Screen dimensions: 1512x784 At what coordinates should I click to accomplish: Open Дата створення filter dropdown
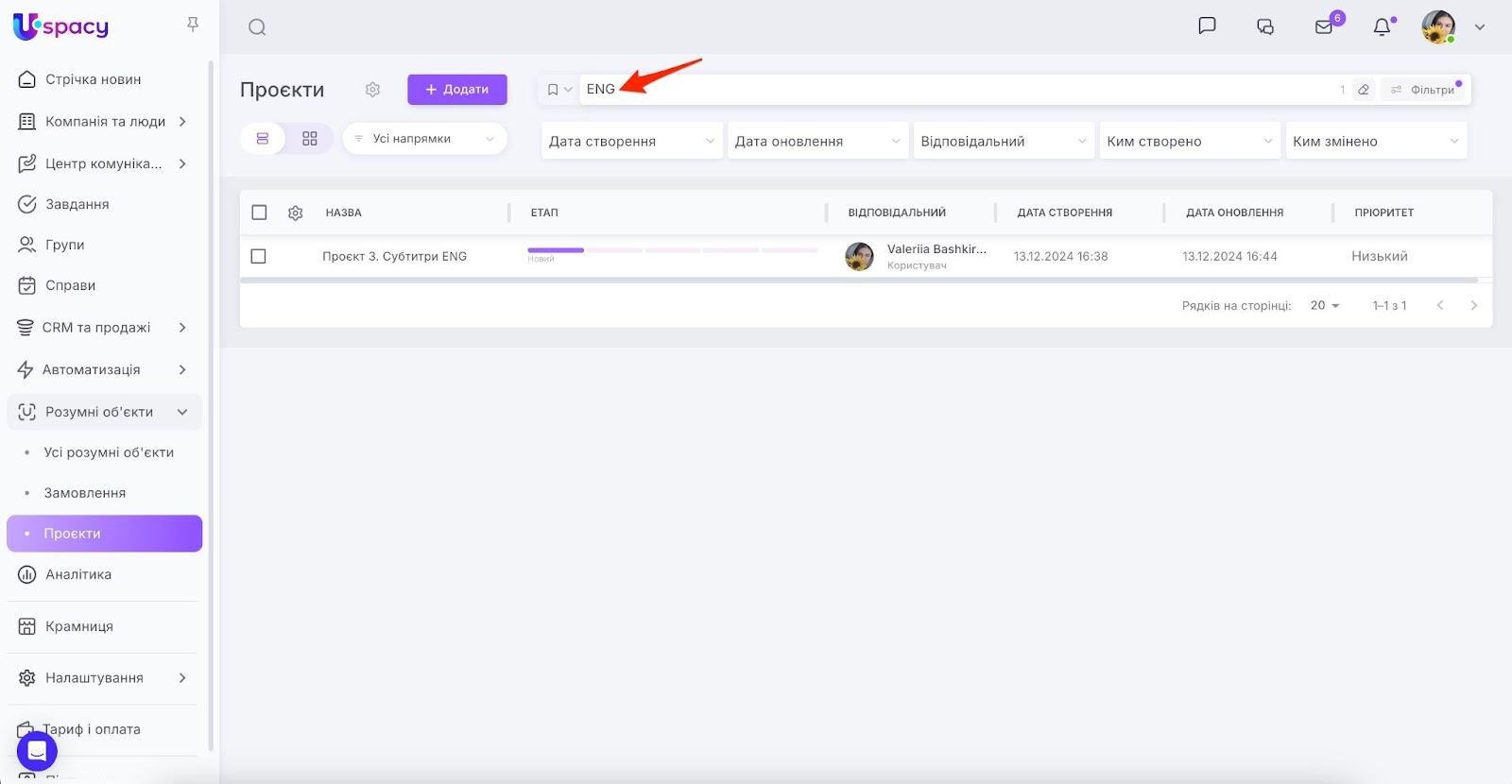632,141
